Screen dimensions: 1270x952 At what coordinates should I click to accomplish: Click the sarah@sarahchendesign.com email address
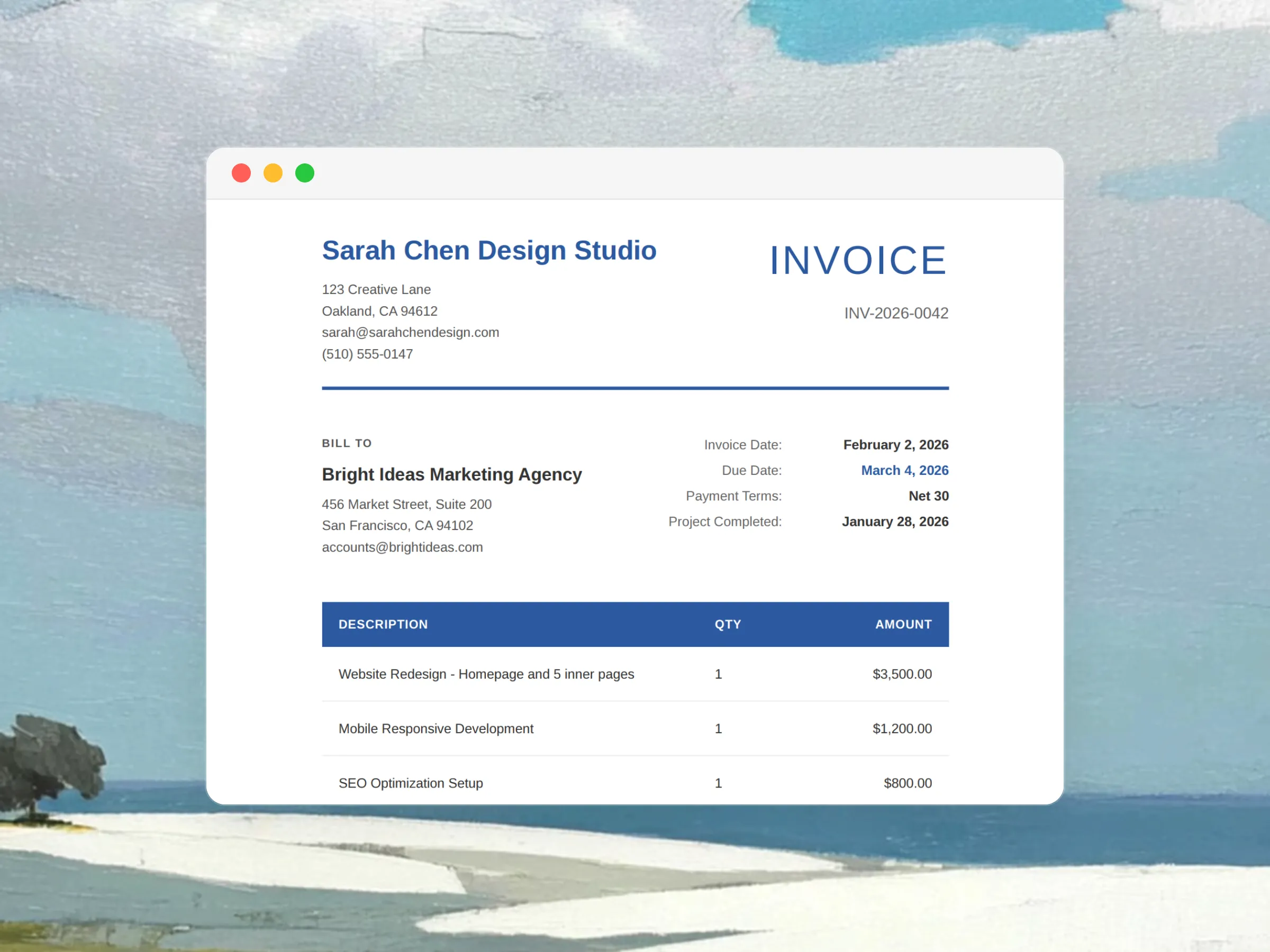(x=410, y=332)
